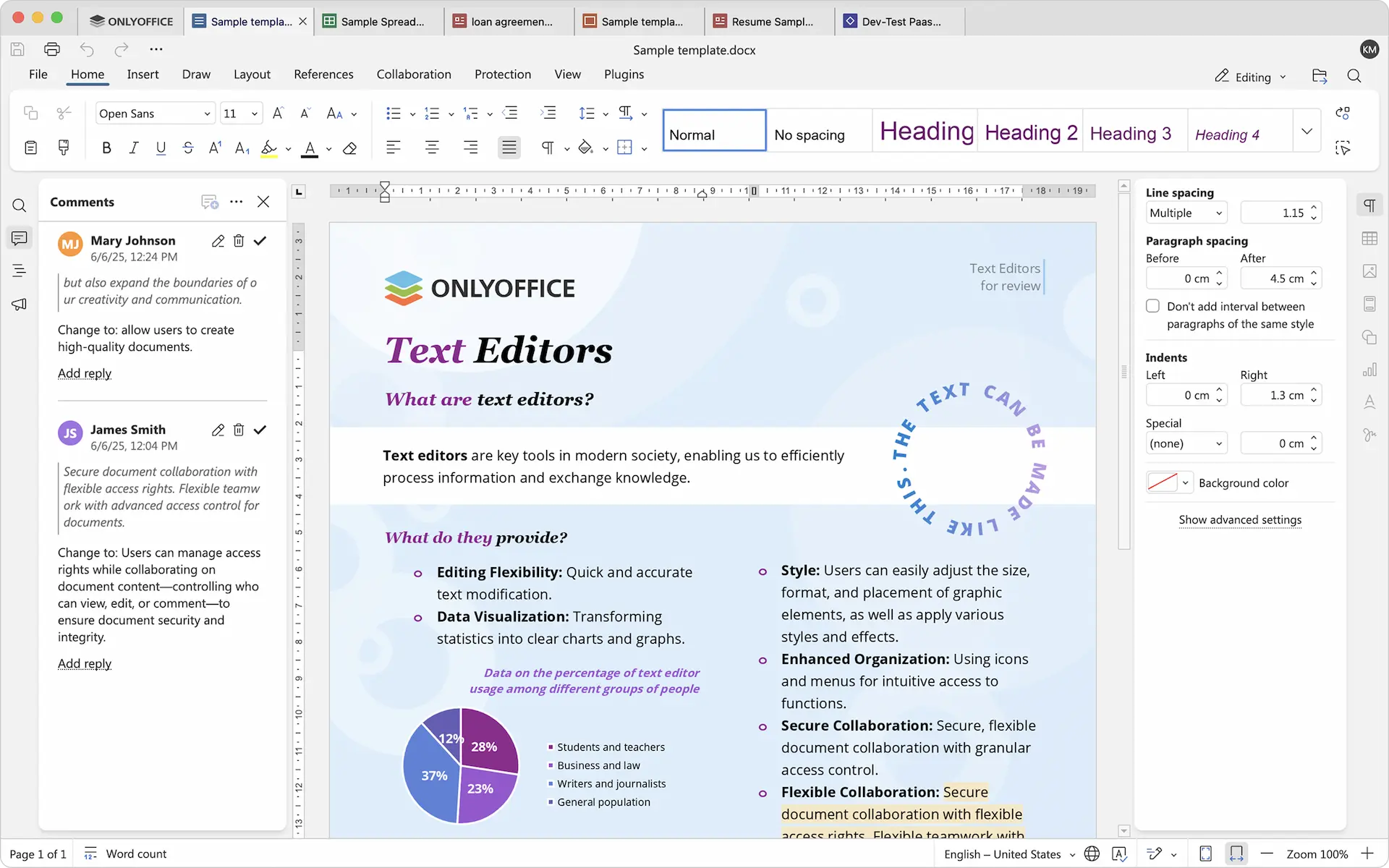Click the Copy style paint-roller icon

tap(64, 148)
